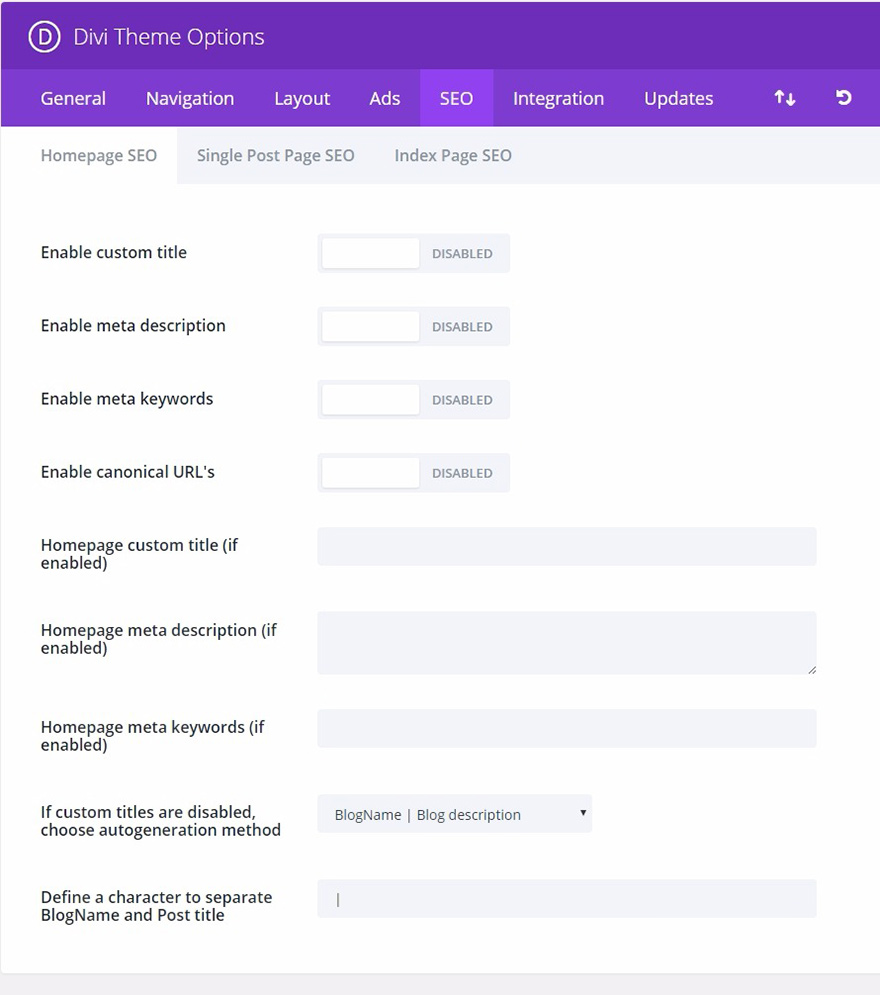Image resolution: width=880 pixels, height=995 pixels.
Task: Open the autogeneration method dropdown
Action: click(x=455, y=814)
